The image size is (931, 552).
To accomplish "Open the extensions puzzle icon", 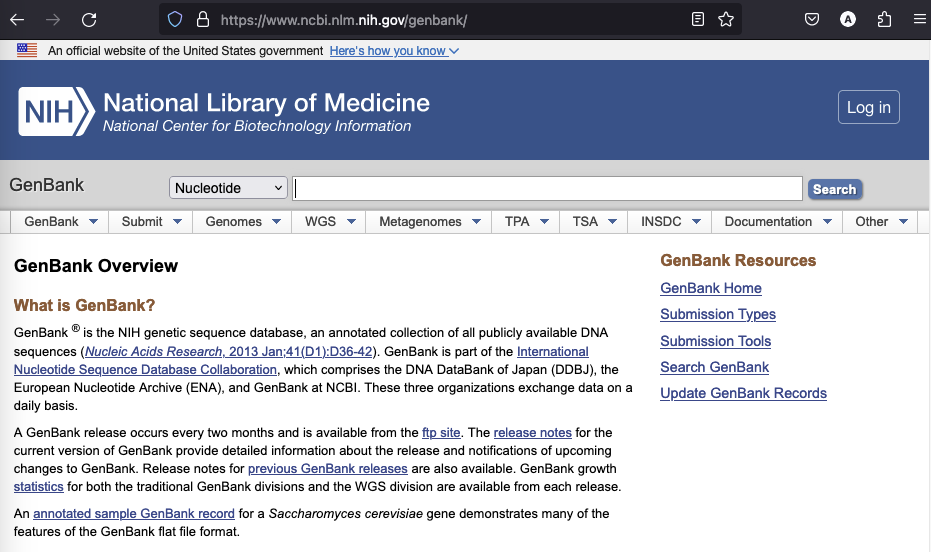I will pyautogui.click(x=884, y=20).
